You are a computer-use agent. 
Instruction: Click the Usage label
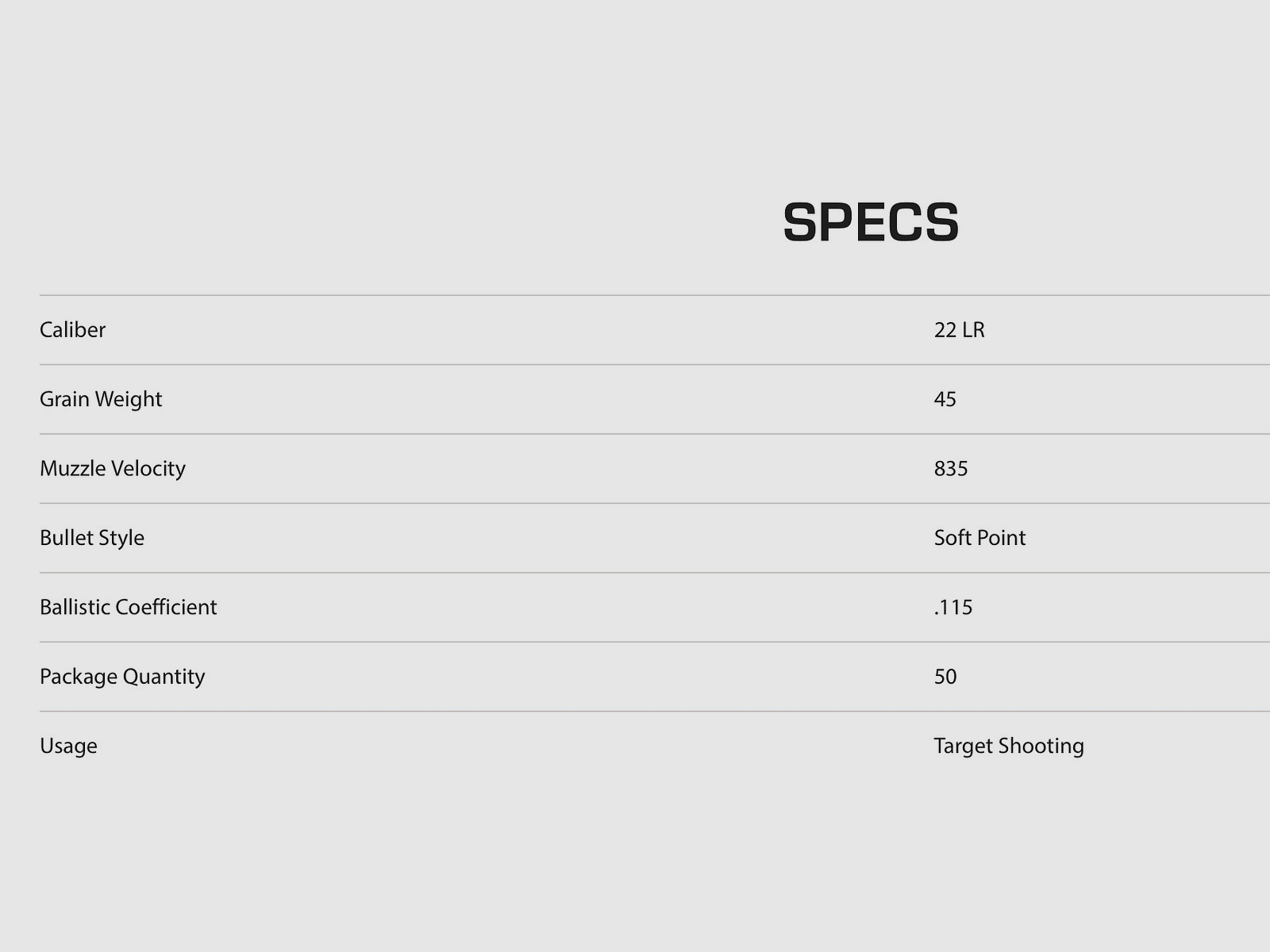68,747
